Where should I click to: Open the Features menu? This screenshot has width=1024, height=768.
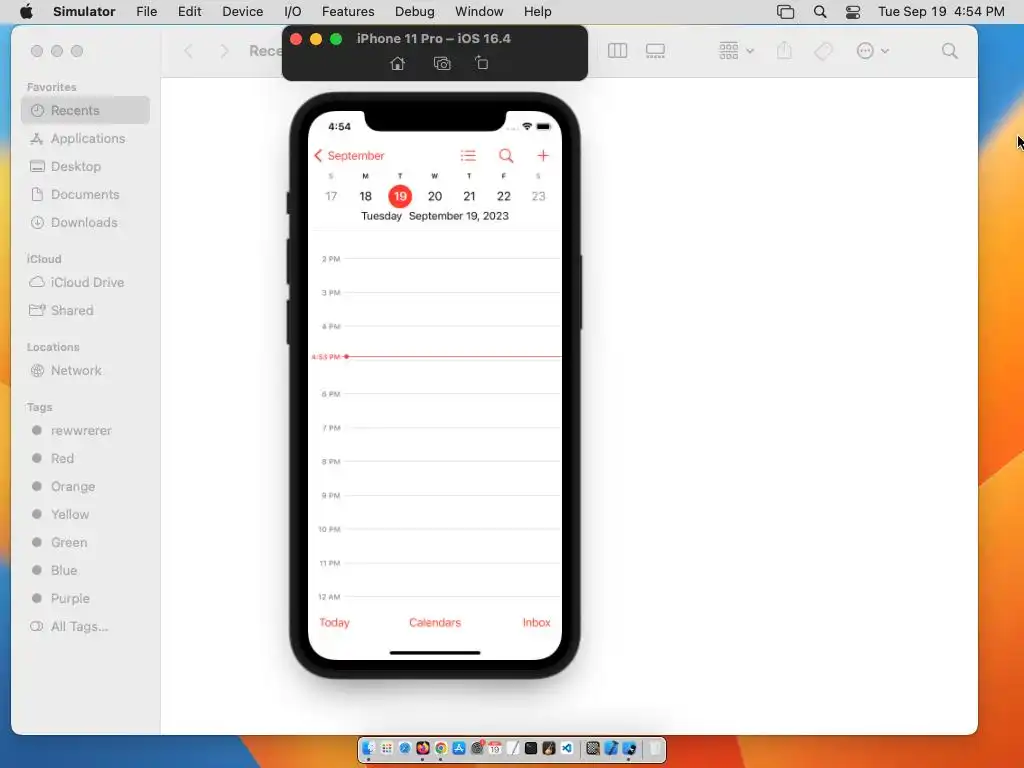click(x=348, y=12)
